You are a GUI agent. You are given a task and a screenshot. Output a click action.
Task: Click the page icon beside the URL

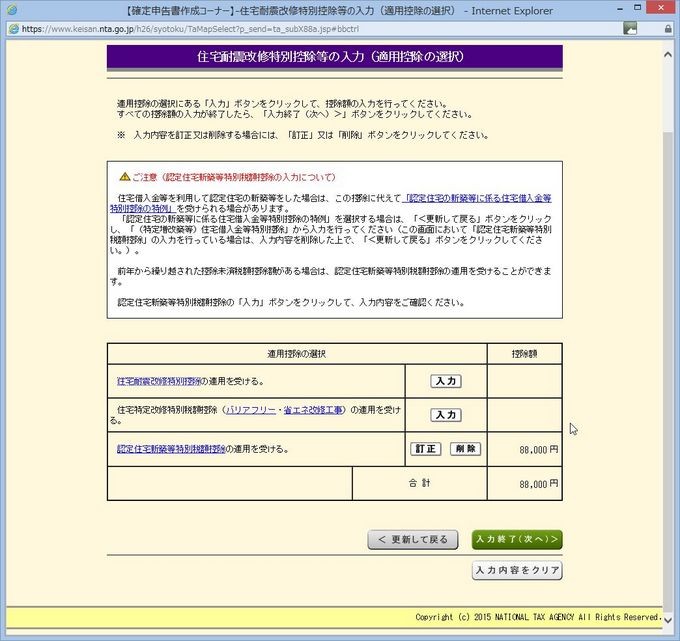click(14, 29)
